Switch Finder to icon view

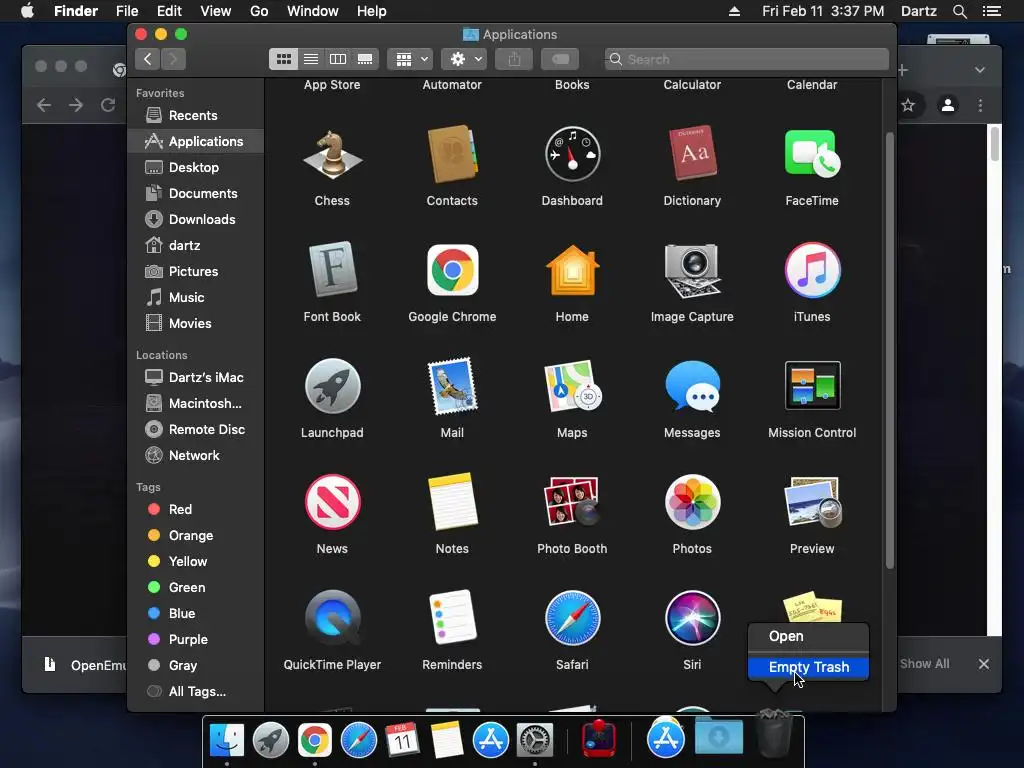tap(283, 59)
